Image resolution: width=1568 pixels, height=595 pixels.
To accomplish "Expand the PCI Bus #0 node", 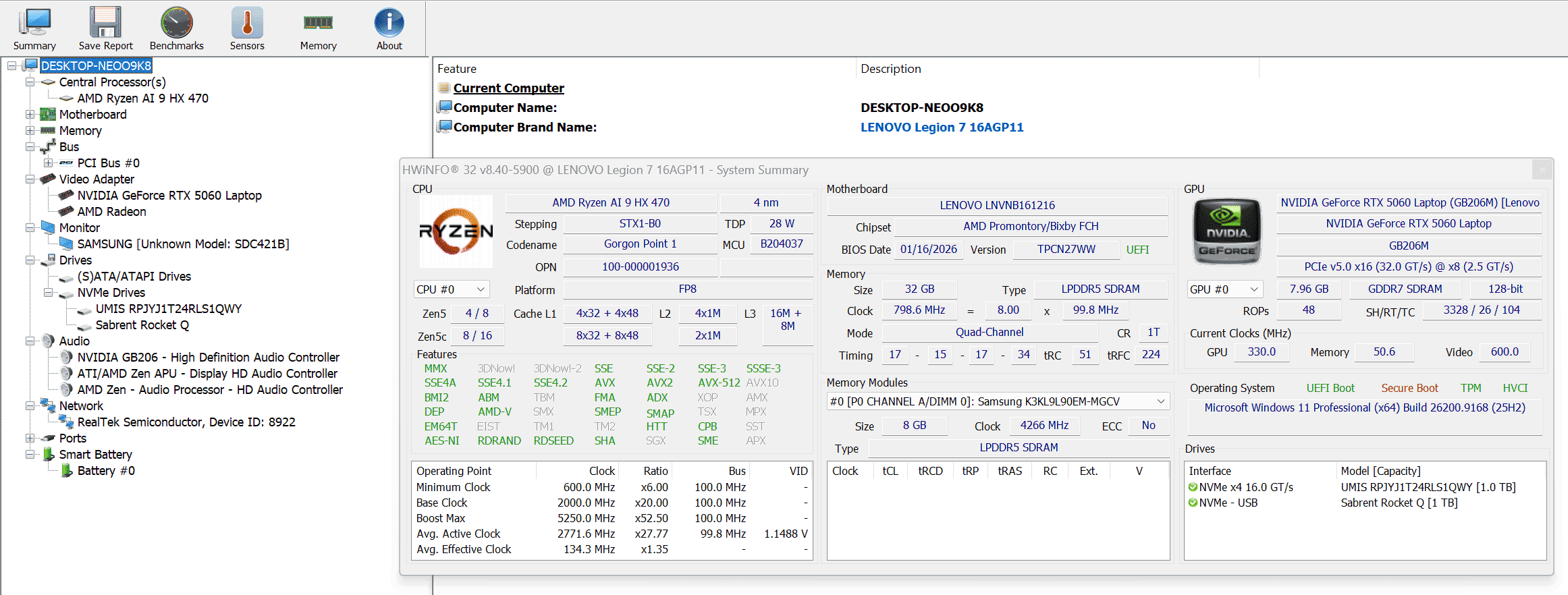I will 48,163.
